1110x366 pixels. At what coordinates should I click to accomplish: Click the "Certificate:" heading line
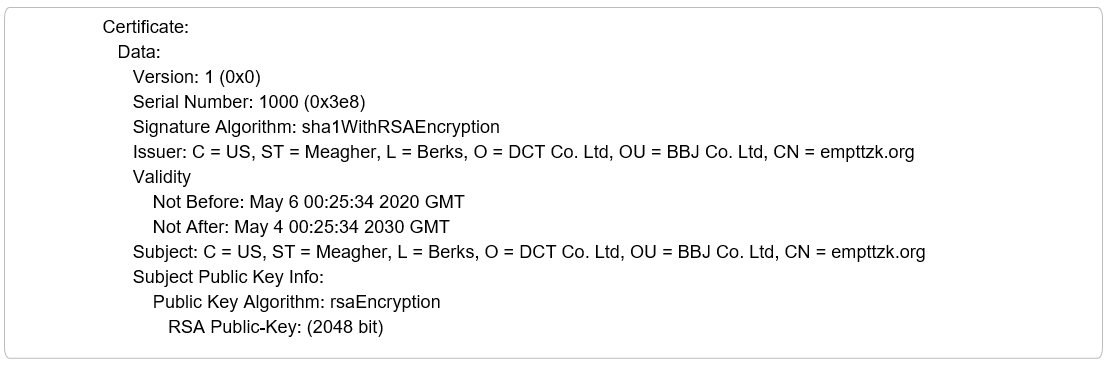pos(145,27)
